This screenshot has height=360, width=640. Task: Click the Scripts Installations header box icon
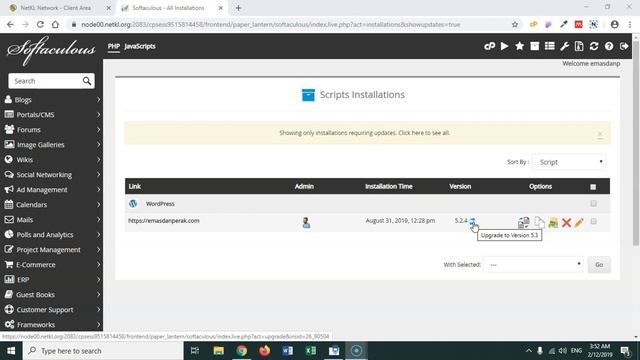coord(308,95)
